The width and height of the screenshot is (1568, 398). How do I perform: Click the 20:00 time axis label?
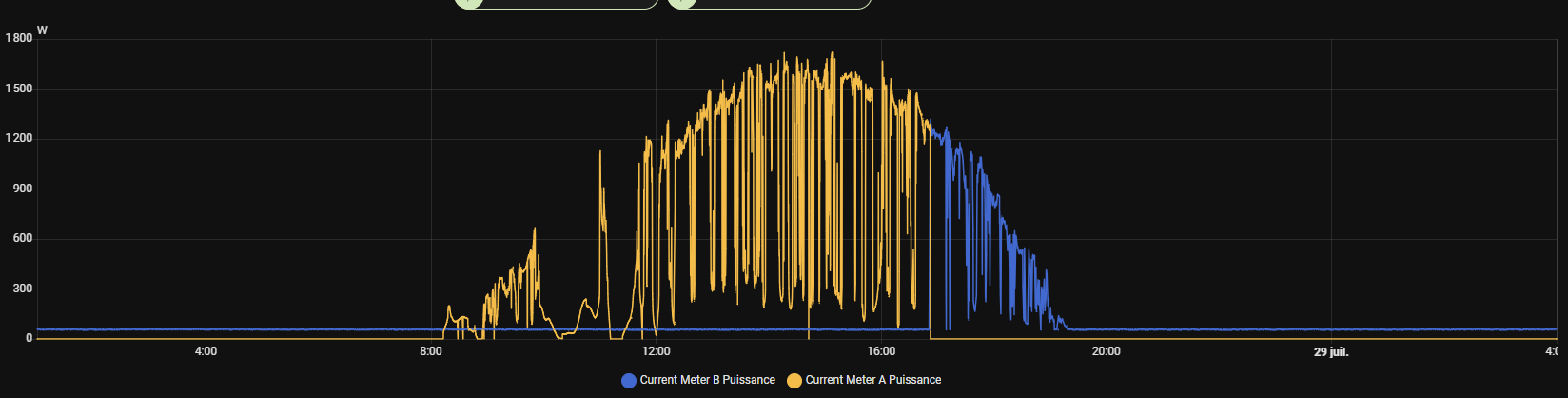pyautogui.click(x=1106, y=351)
